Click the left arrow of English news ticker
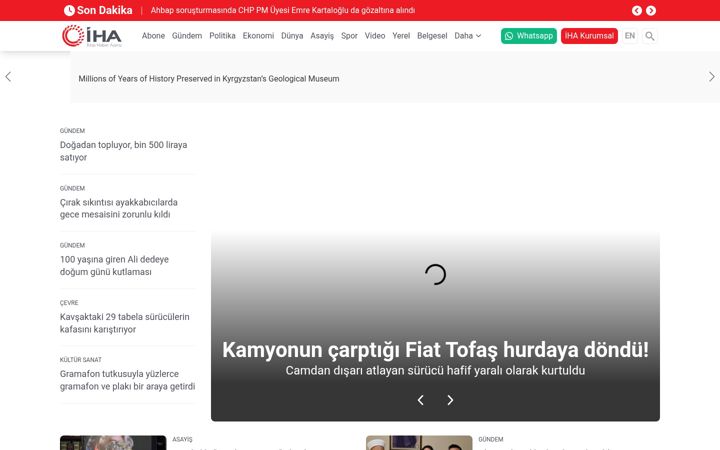Screen dimensions: 720x450 8,77
